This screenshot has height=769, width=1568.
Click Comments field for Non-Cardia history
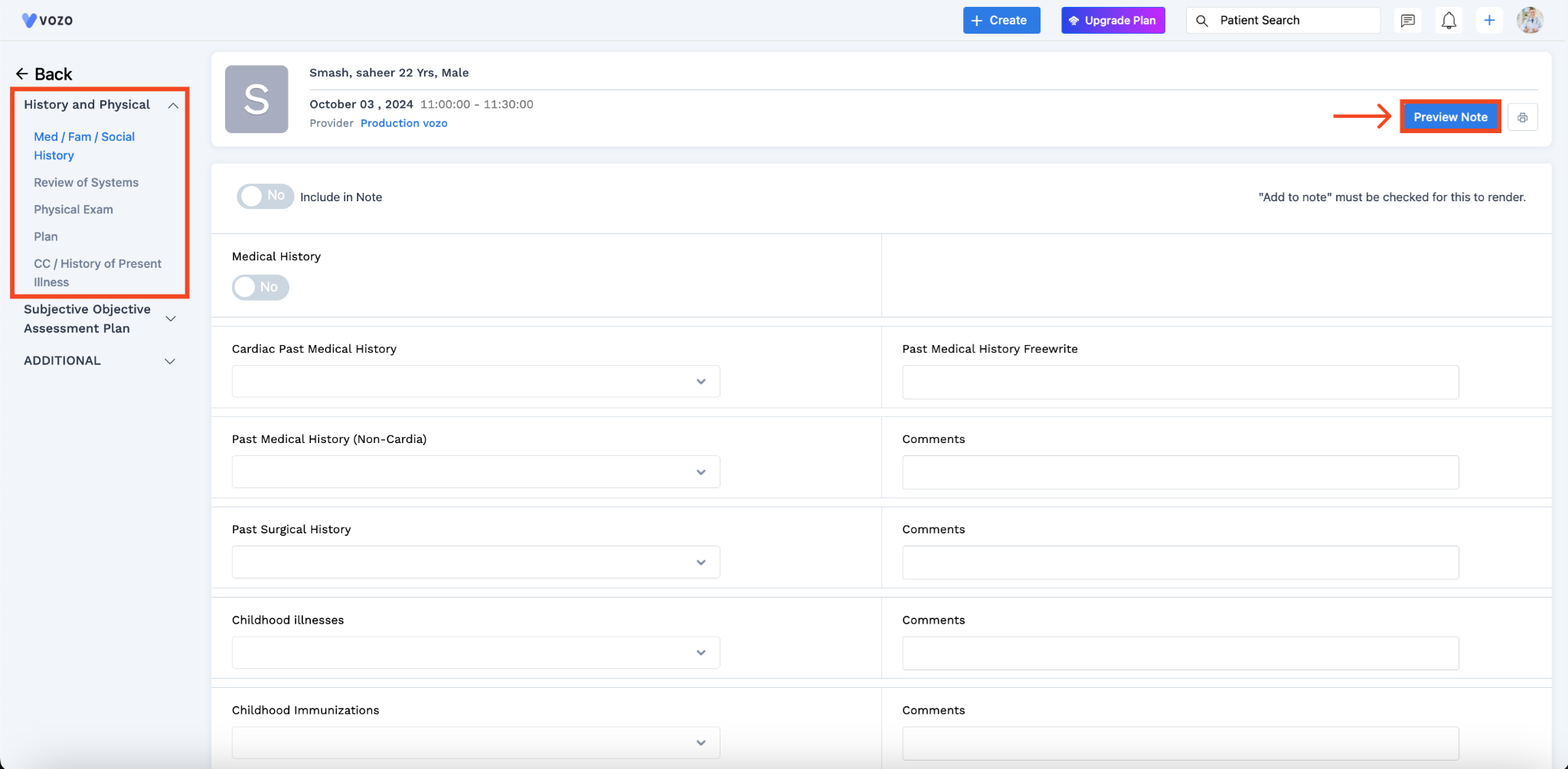click(1181, 472)
